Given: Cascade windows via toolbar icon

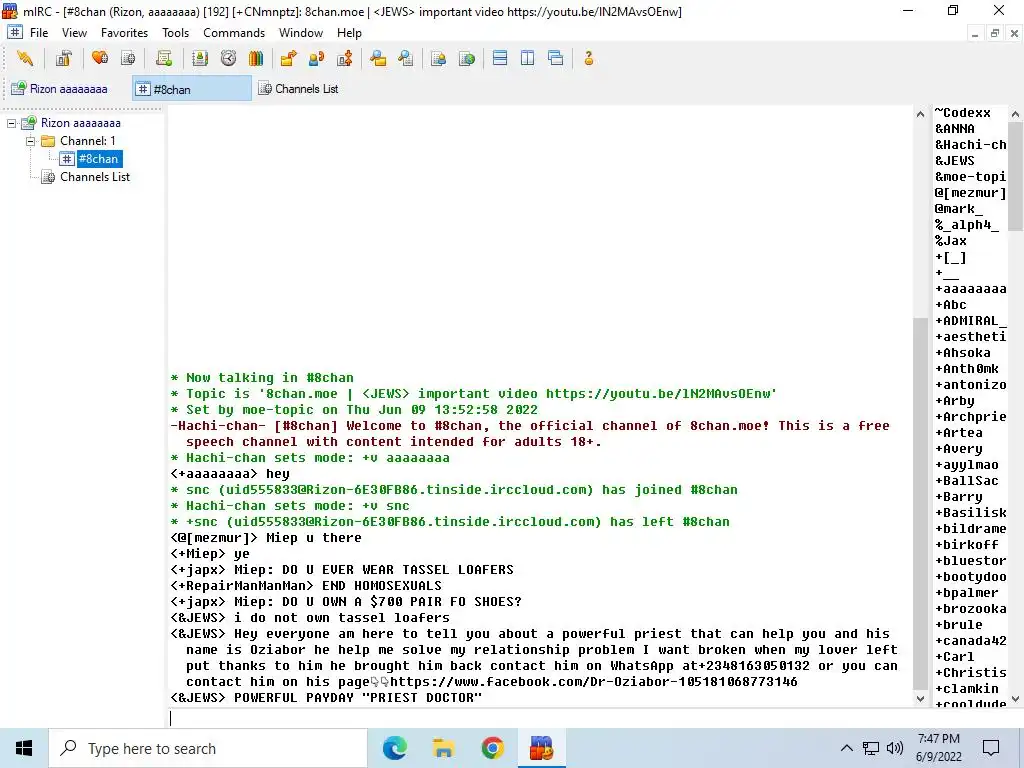Looking at the screenshot, I should click(556, 59).
